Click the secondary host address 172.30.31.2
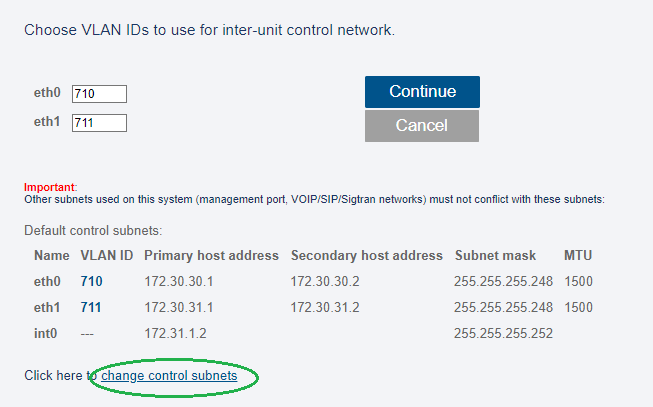The width and height of the screenshot is (653, 407). (x=326, y=308)
